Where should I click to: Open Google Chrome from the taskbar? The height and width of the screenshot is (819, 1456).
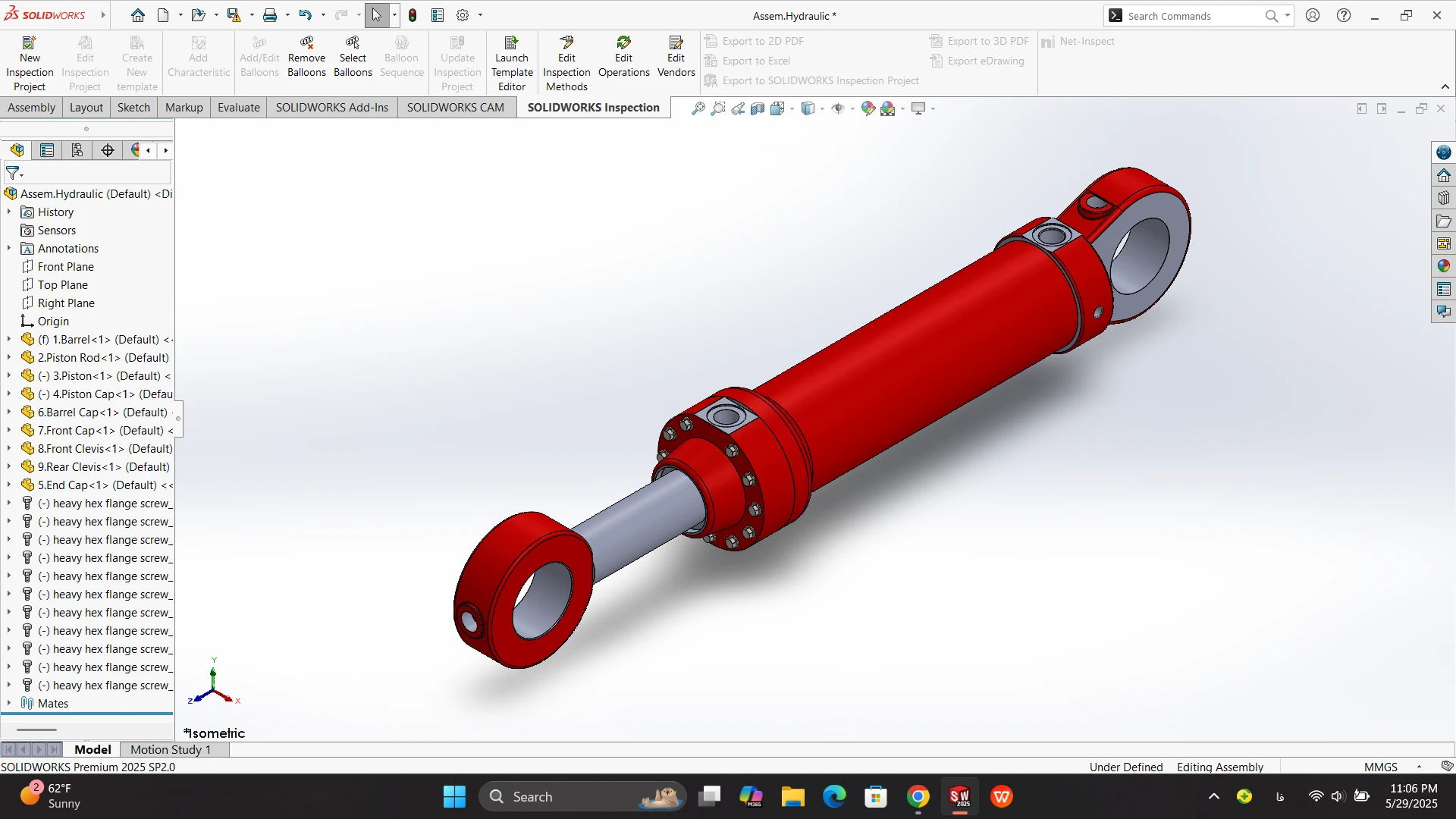coord(918,796)
